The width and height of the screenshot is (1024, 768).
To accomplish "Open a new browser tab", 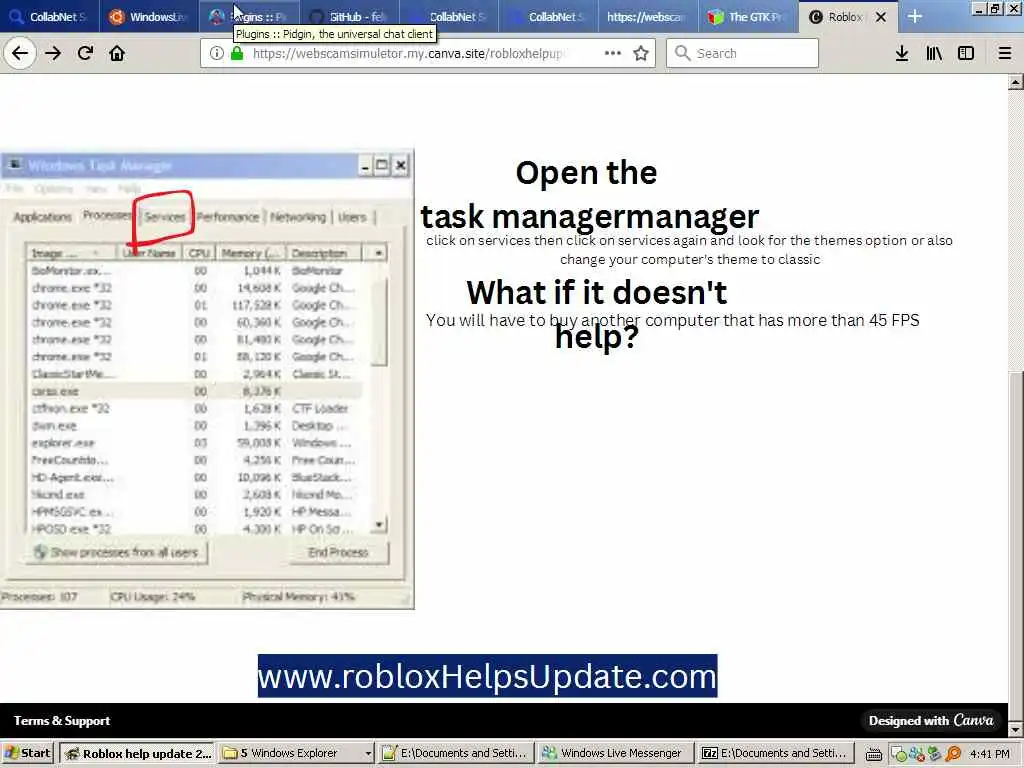I will [915, 17].
